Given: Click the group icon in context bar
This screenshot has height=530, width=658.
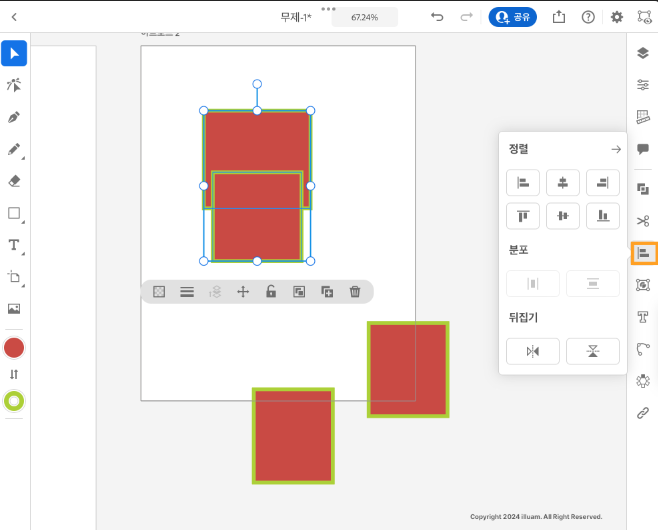Looking at the screenshot, I should 299,292.
